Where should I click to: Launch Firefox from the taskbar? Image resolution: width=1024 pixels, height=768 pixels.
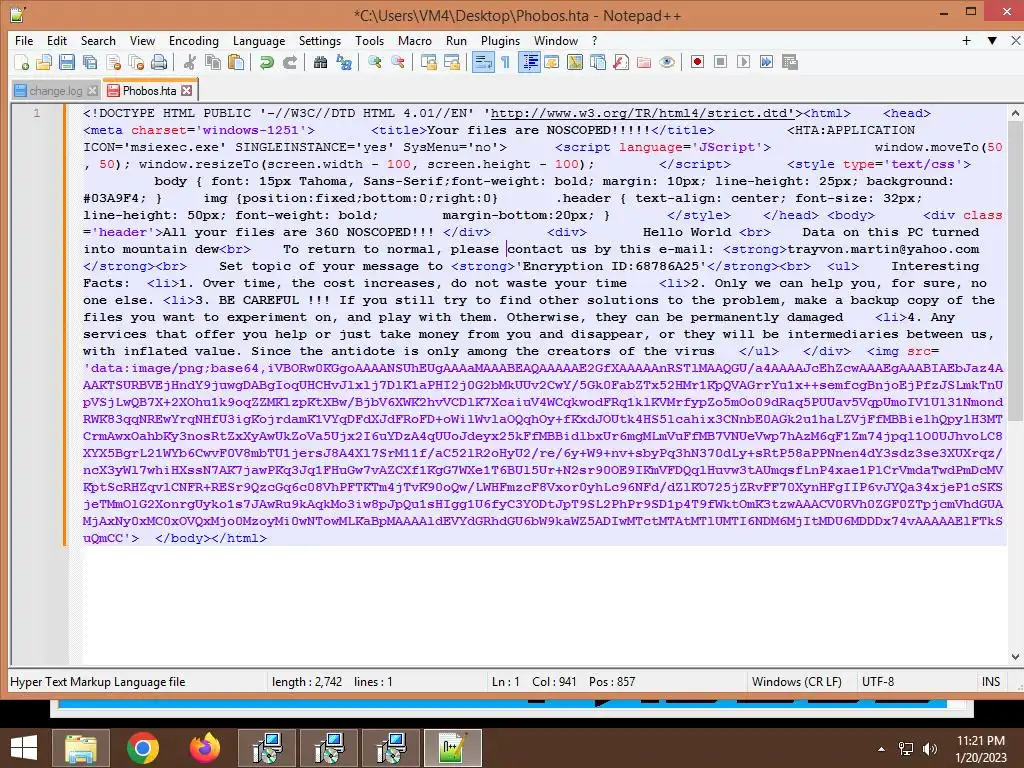tap(204, 748)
